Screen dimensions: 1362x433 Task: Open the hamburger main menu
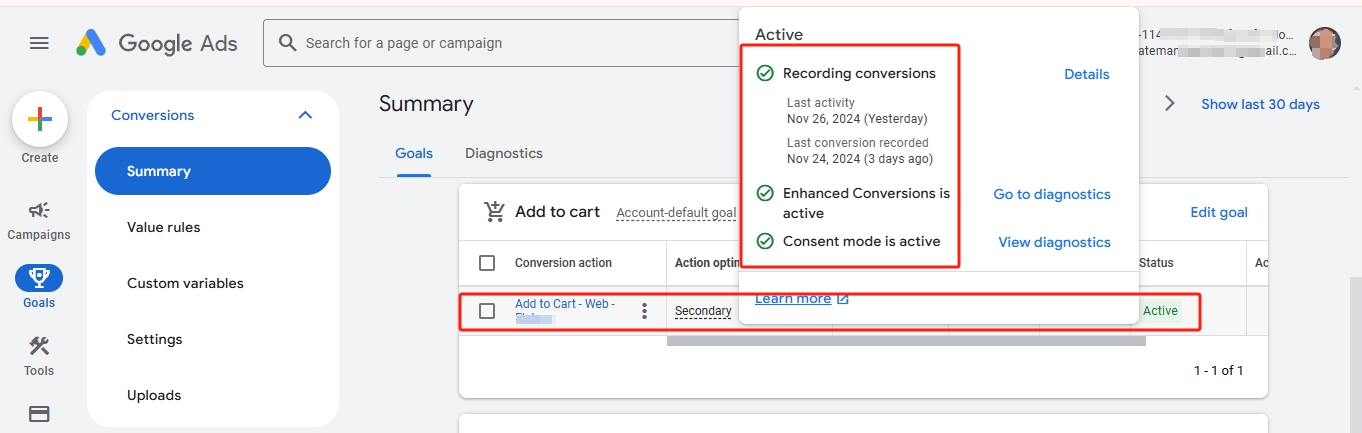[x=39, y=43]
